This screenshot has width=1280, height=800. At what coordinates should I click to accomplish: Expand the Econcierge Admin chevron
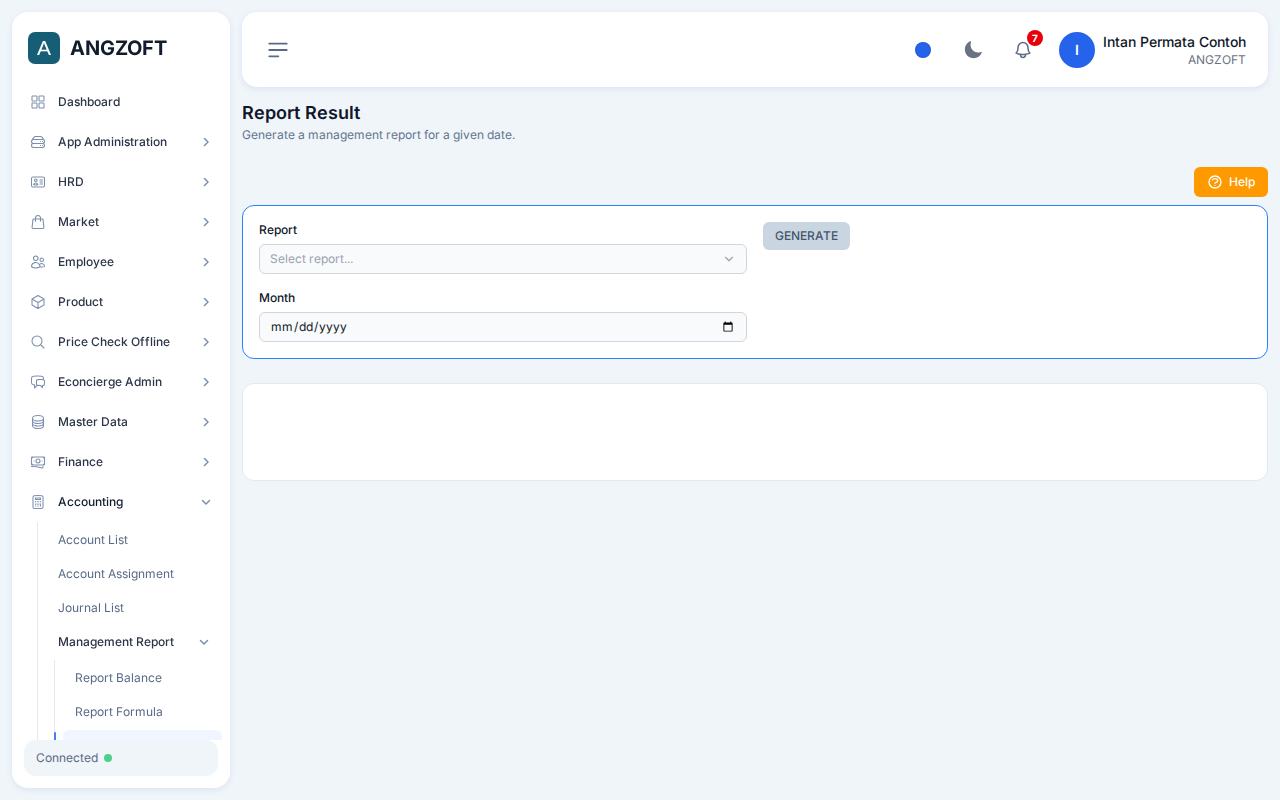coord(206,382)
